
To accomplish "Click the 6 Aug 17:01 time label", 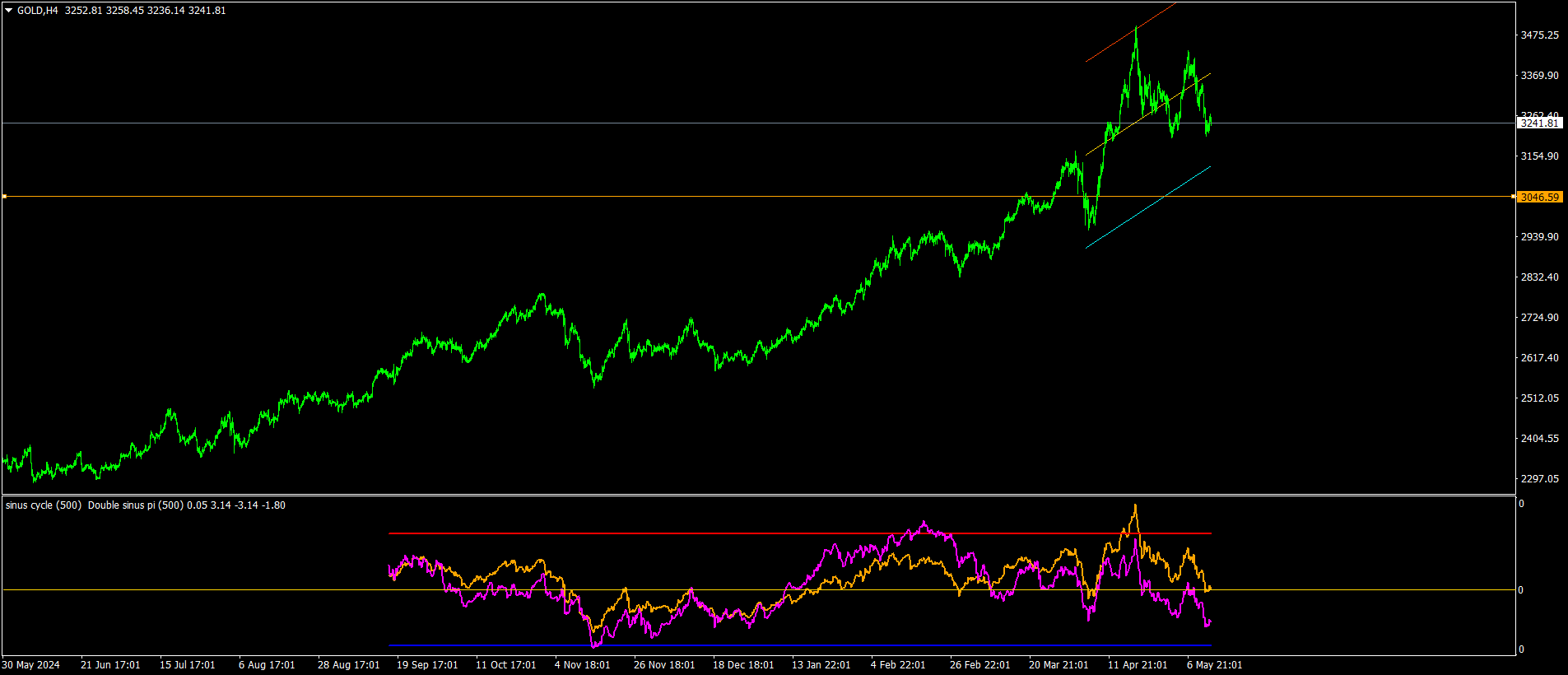I will click(267, 665).
